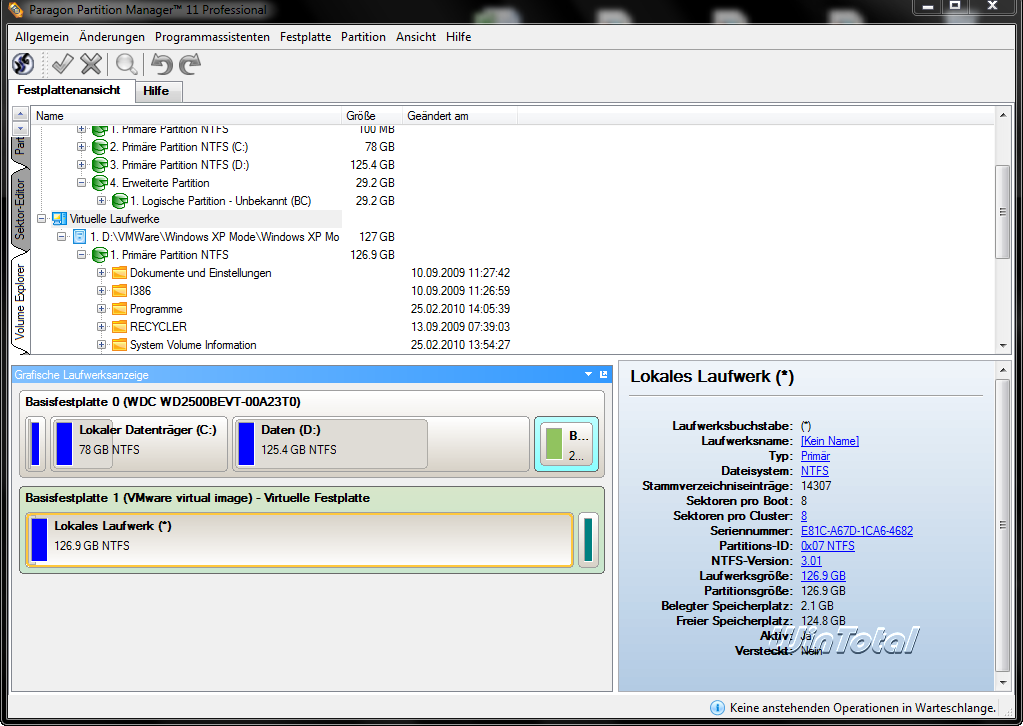This screenshot has height=726, width=1023.
Task: Switch to the Hilfe tab
Action: pos(159,91)
